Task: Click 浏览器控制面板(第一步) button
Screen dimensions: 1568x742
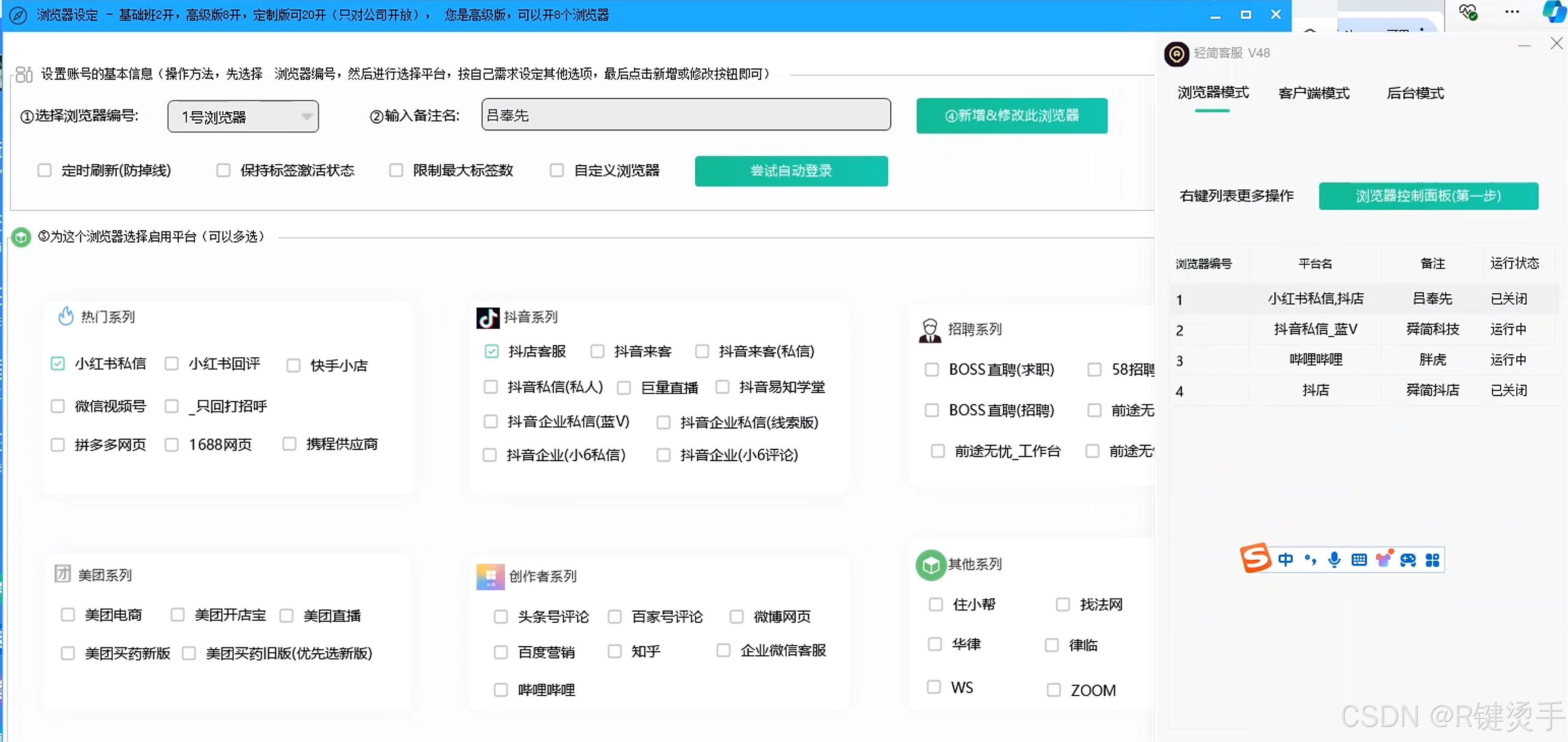Action: pyautogui.click(x=1428, y=196)
